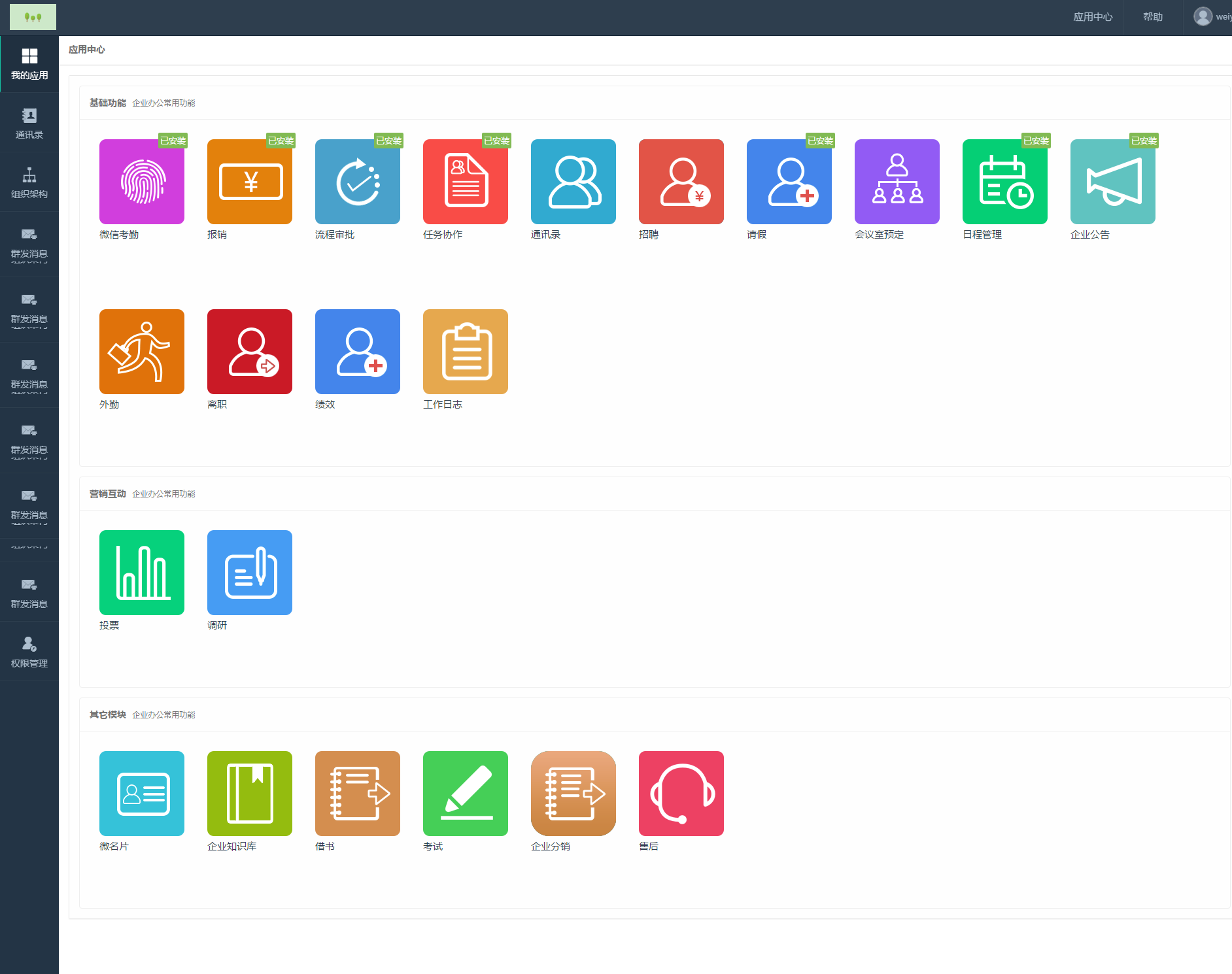Click the 营销互动 section heading
Viewport: 1232px width, 974px height.
click(x=108, y=494)
